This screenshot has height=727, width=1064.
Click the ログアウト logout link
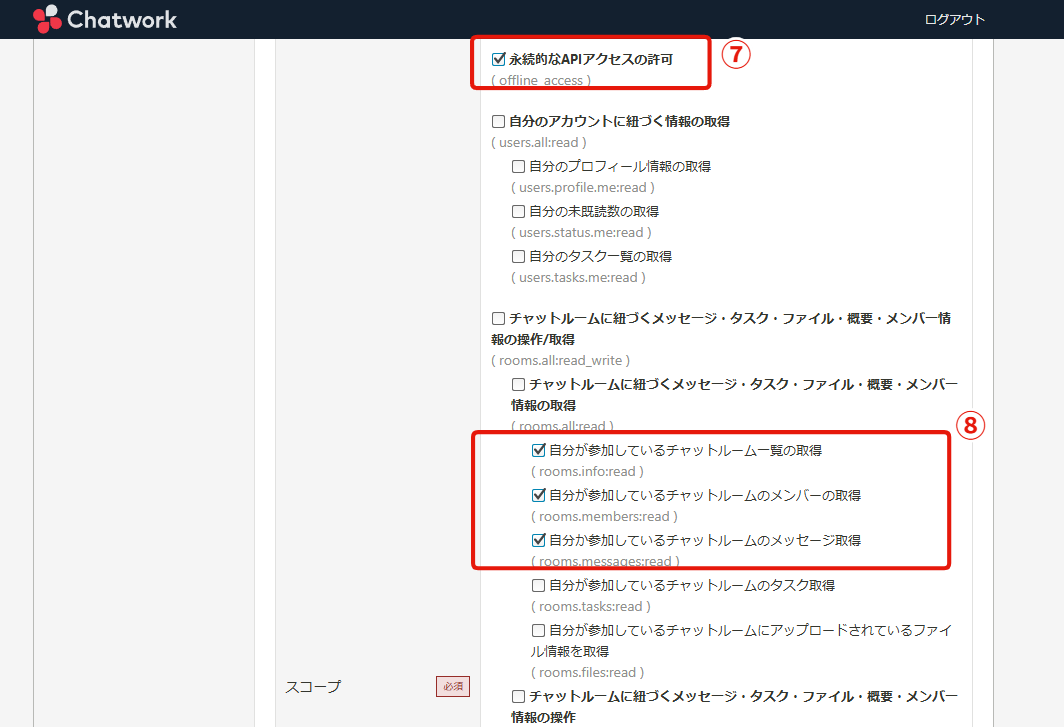(954, 19)
